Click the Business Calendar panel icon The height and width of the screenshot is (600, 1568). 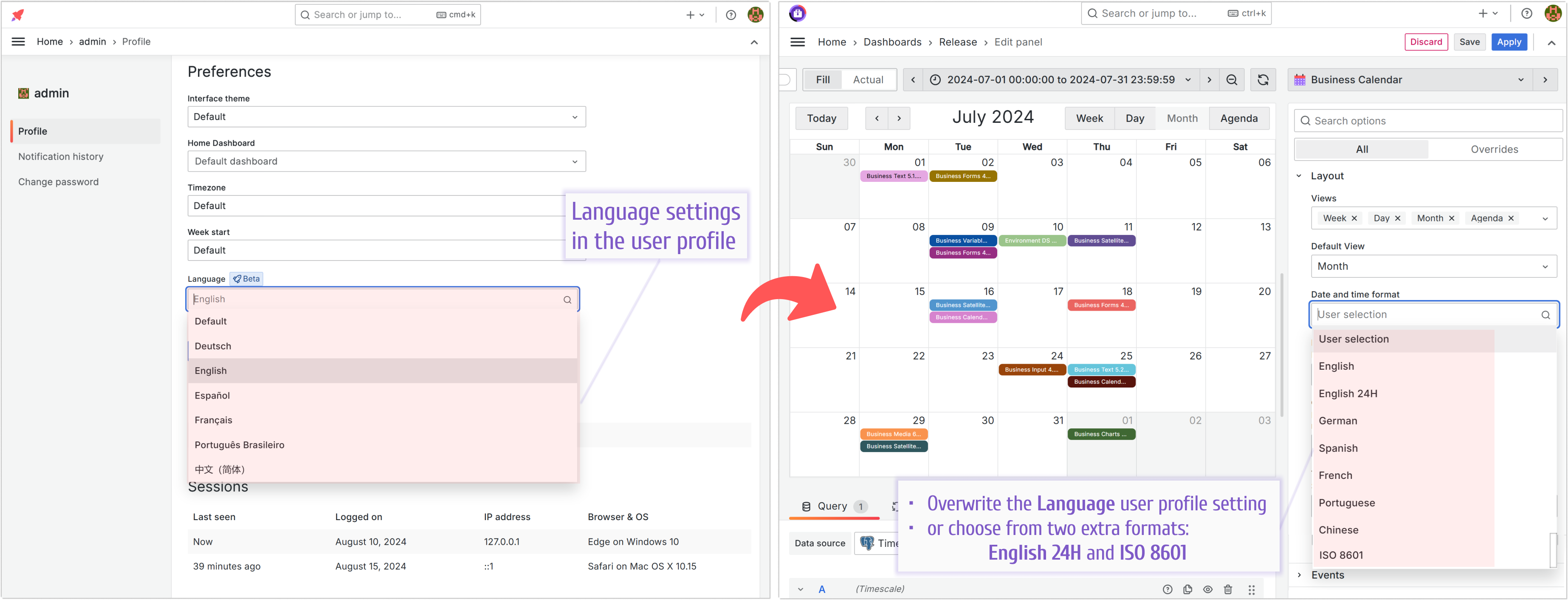point(1301,79)
